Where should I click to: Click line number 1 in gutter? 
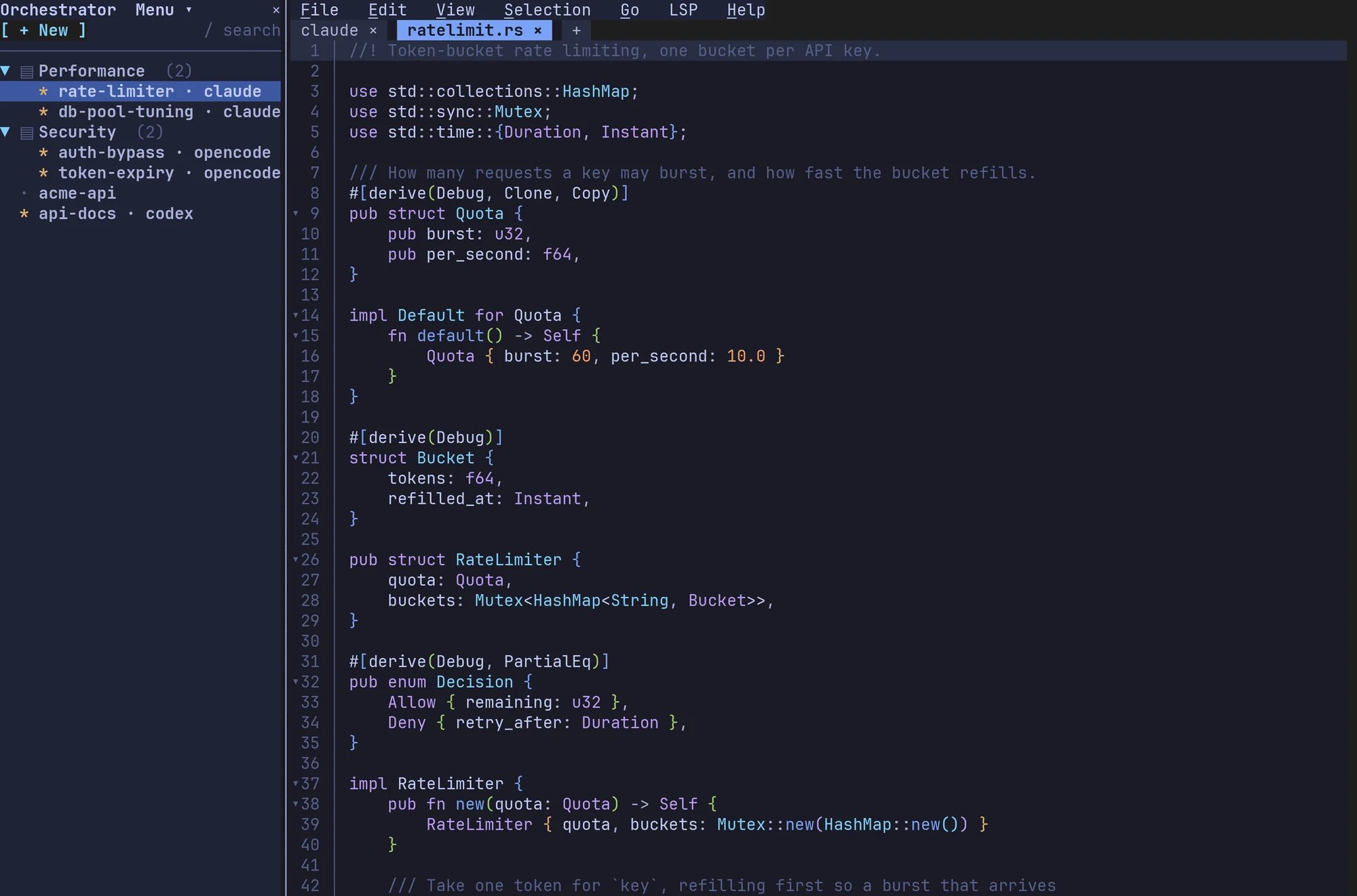[315, 51]
